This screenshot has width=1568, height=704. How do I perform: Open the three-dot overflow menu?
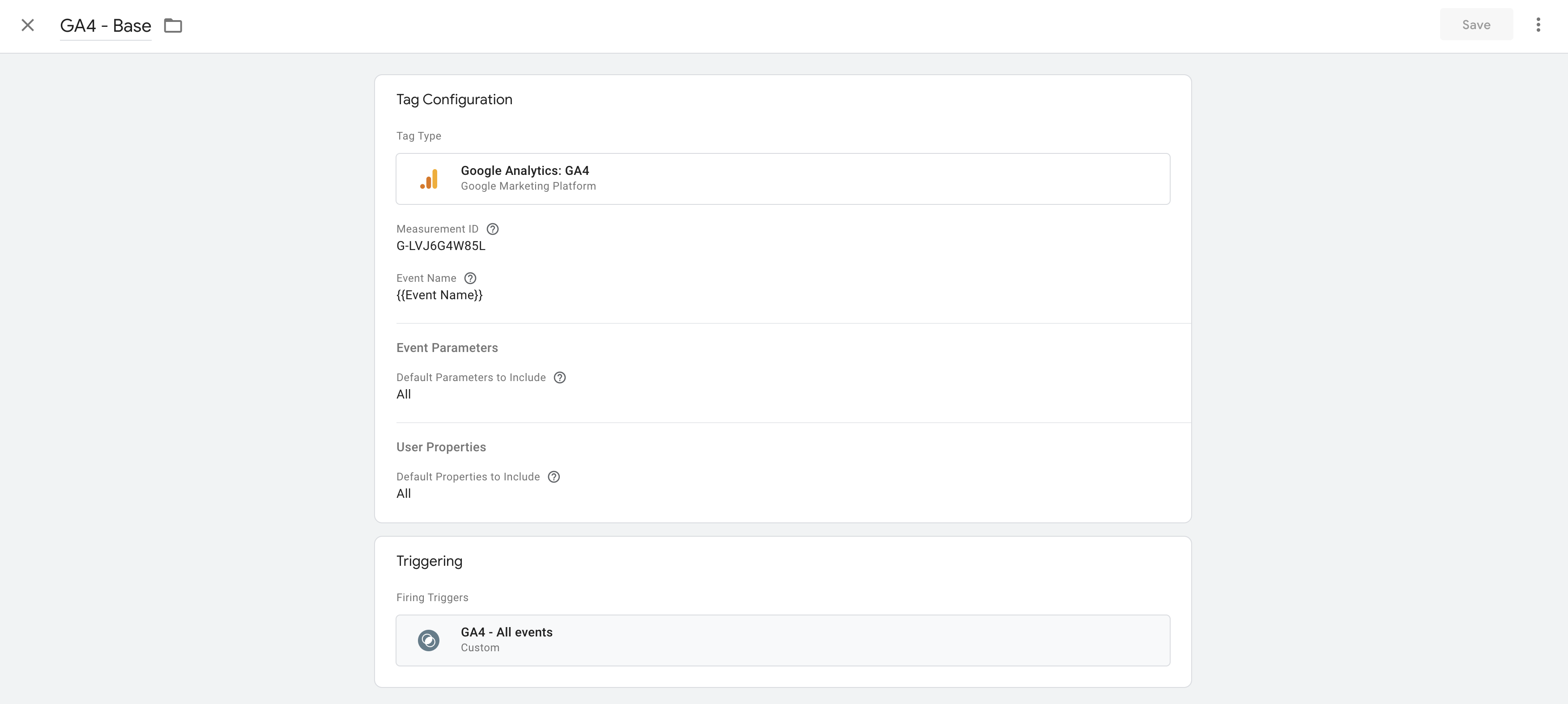click(x=1538, y=24)
